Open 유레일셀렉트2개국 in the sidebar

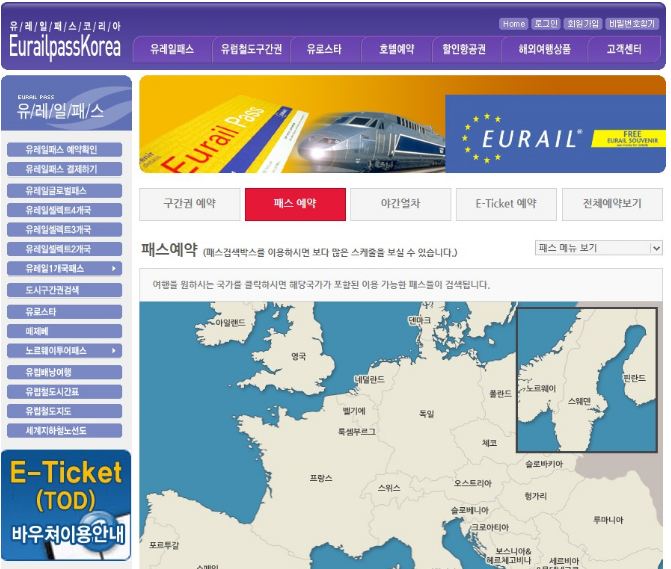(65, 249)
